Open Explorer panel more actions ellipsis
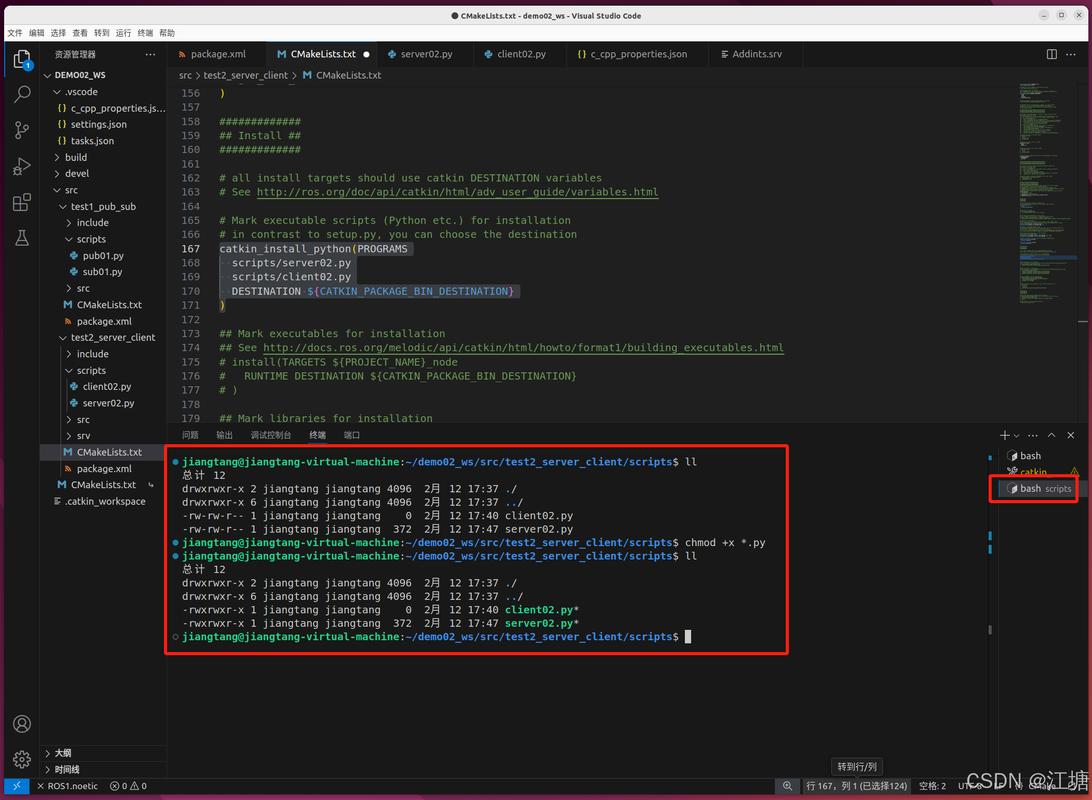The width and height of the screenshot is (1092, 800). (x=150, y=54)
